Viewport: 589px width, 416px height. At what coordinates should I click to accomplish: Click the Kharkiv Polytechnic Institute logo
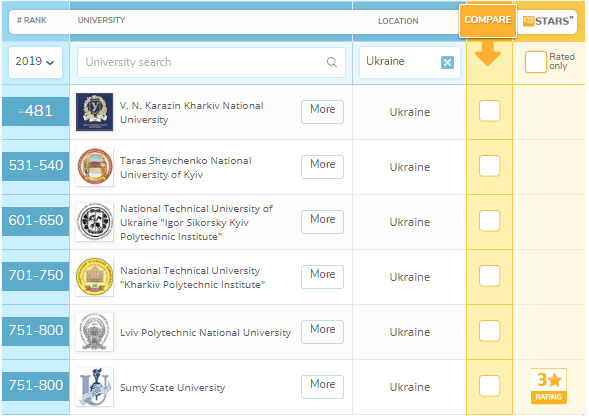coord(95,277)
